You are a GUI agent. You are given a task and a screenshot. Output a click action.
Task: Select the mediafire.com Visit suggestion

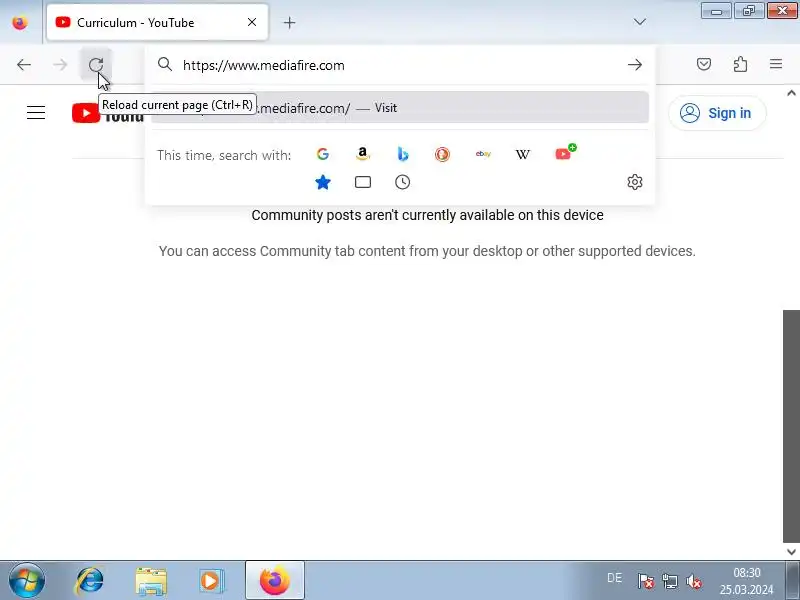click(x=400, y=108)
